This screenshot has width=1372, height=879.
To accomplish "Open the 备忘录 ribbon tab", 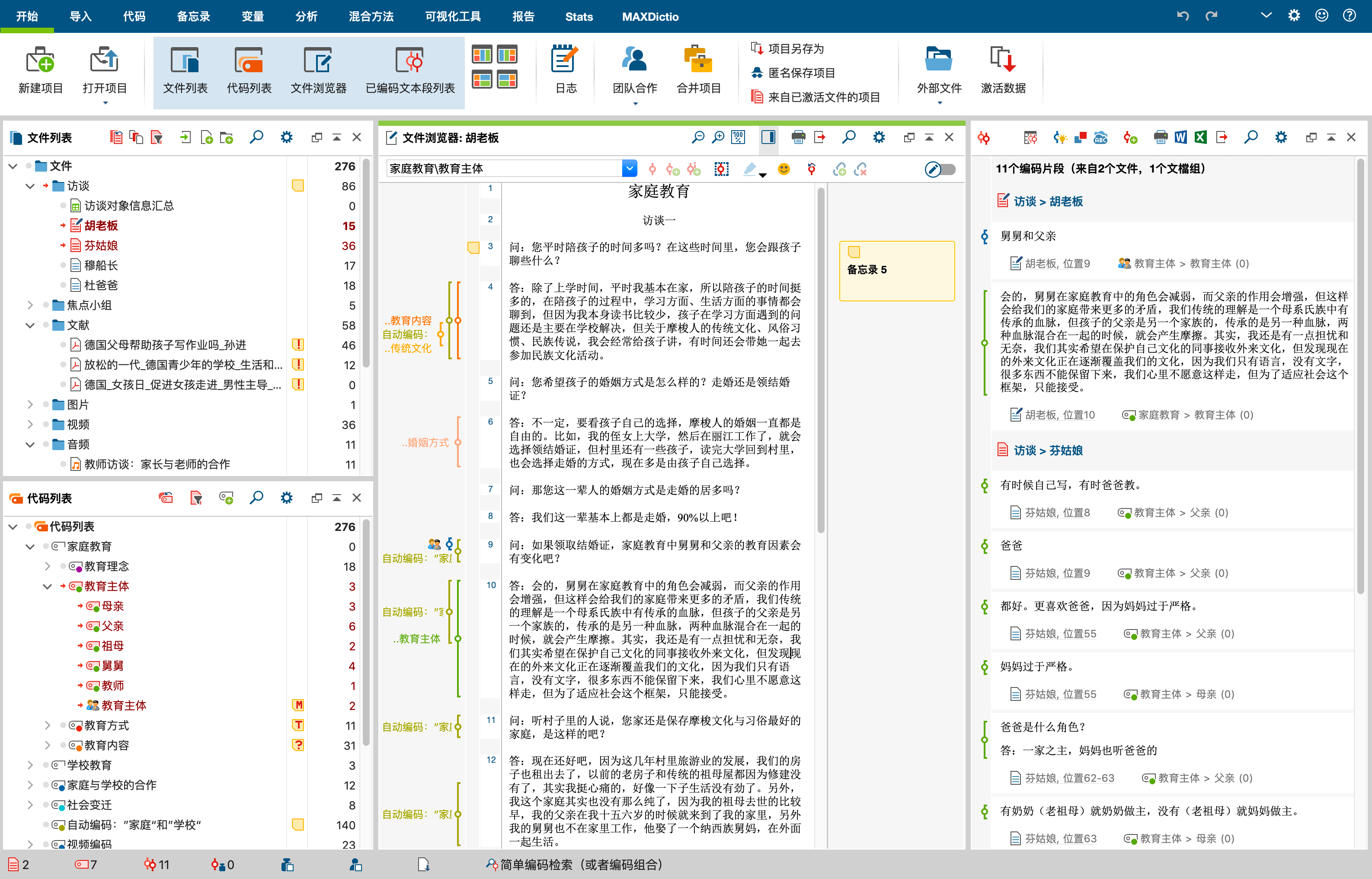I will point(193,16).
